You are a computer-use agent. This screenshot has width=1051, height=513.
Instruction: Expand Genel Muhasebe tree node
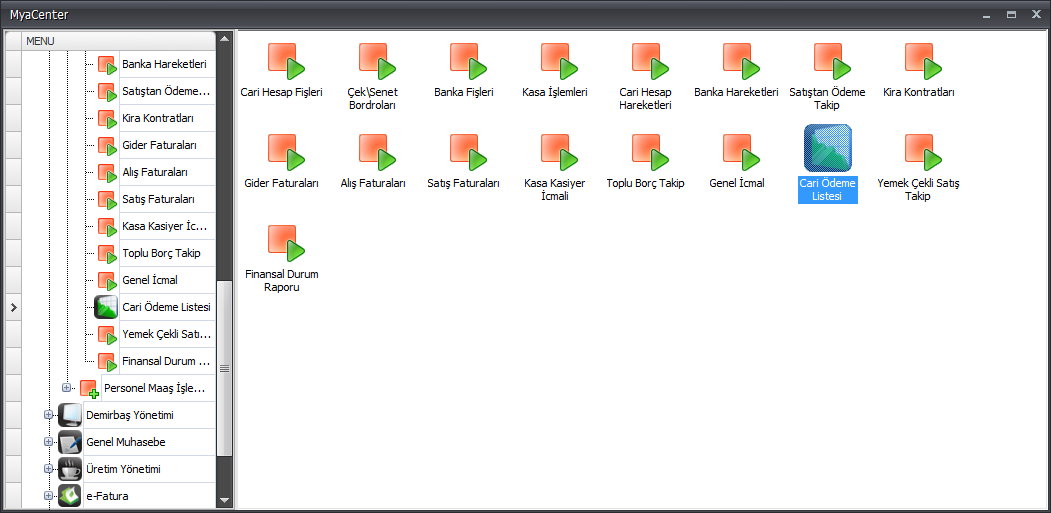(x=48, y=441)
